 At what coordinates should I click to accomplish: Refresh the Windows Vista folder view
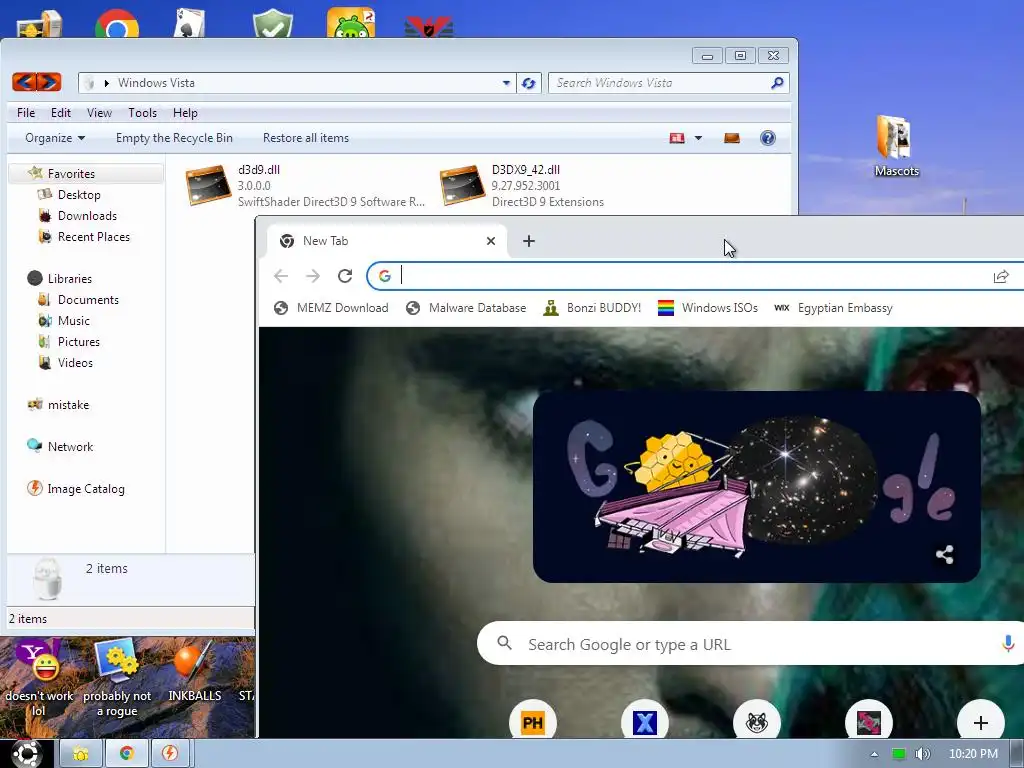click(x=528, y=83)
